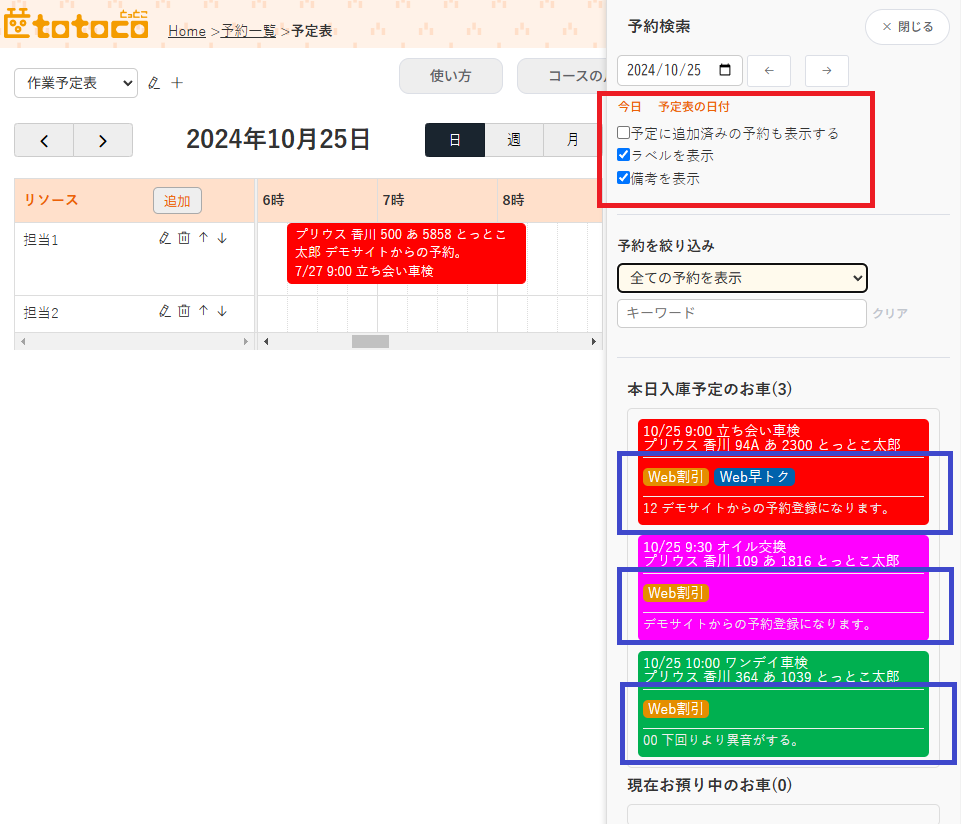Click the 追加 resource button

pos(177,200)
